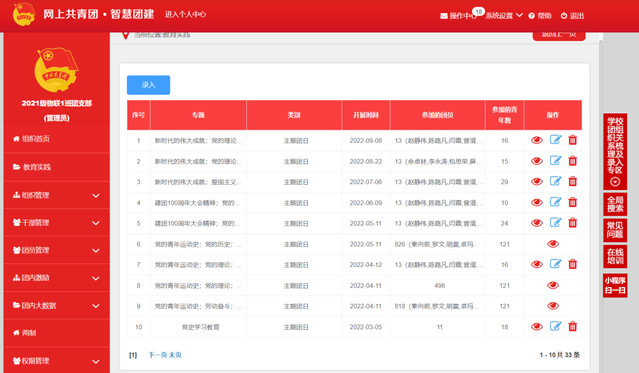Edit the 2022-04-12 activity record
The height and width of the screenshot is (373, 639).
coord(555,264)
